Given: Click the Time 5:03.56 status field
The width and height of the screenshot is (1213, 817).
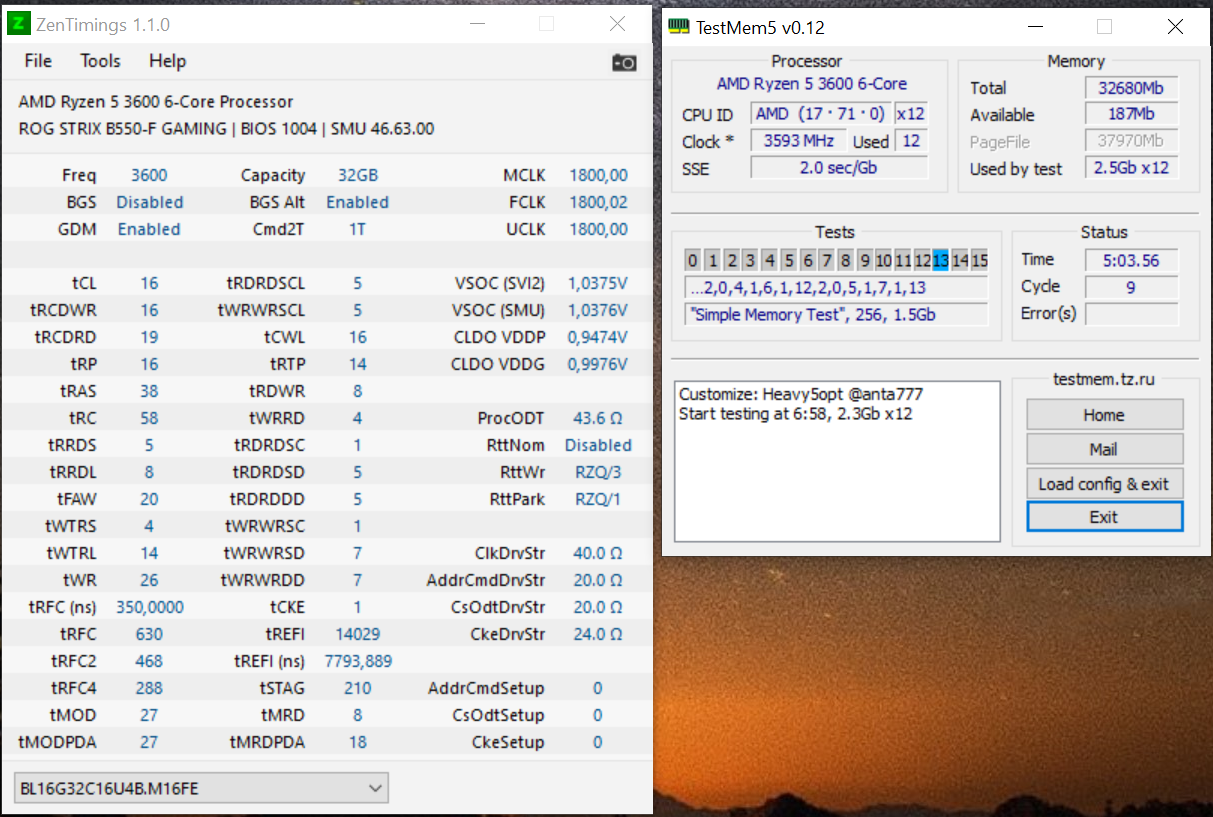Looking at the screenshot, I should click(x=1131, y=260).
